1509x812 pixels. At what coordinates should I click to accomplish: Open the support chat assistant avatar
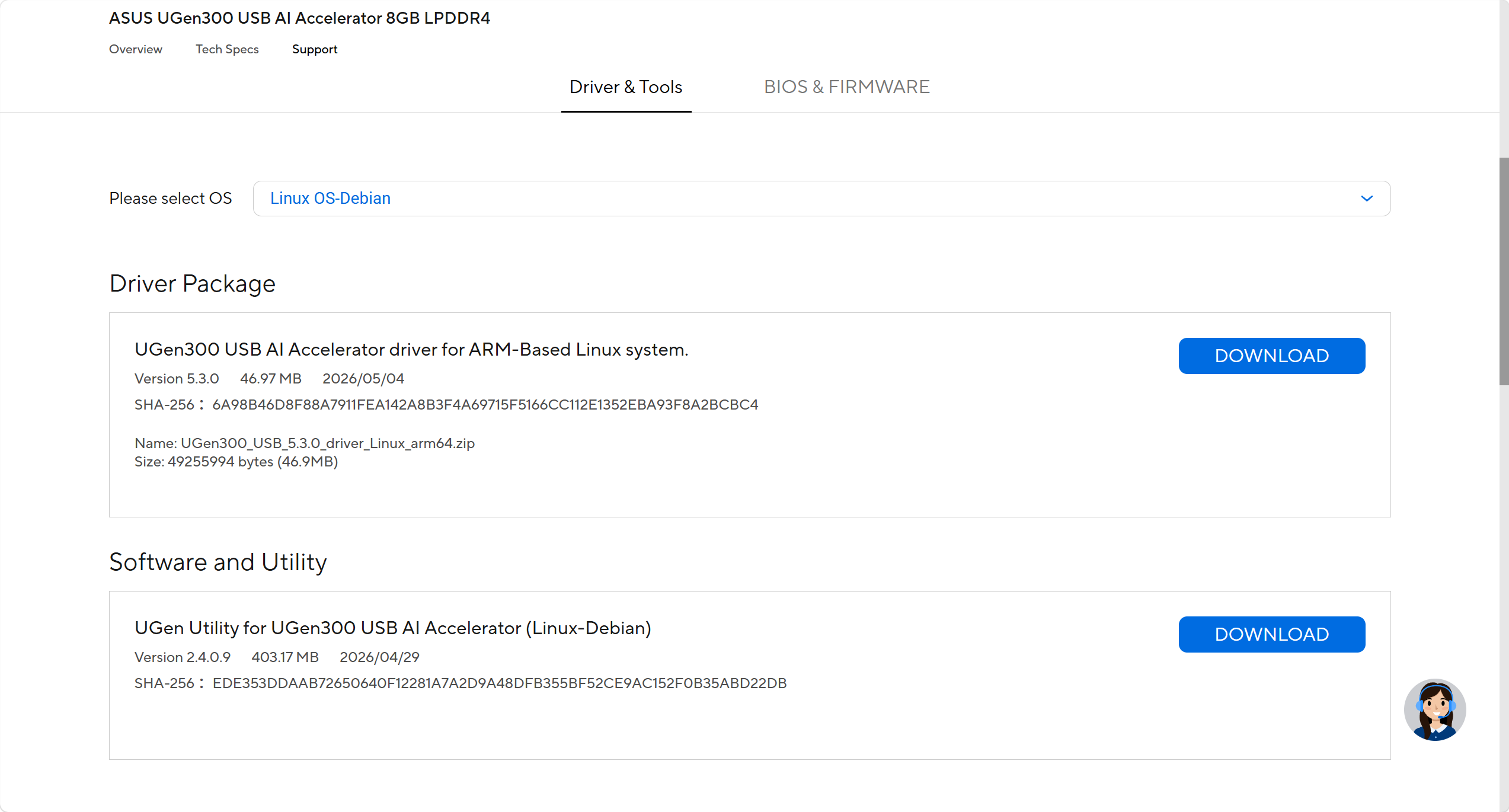click(1434, 709)
